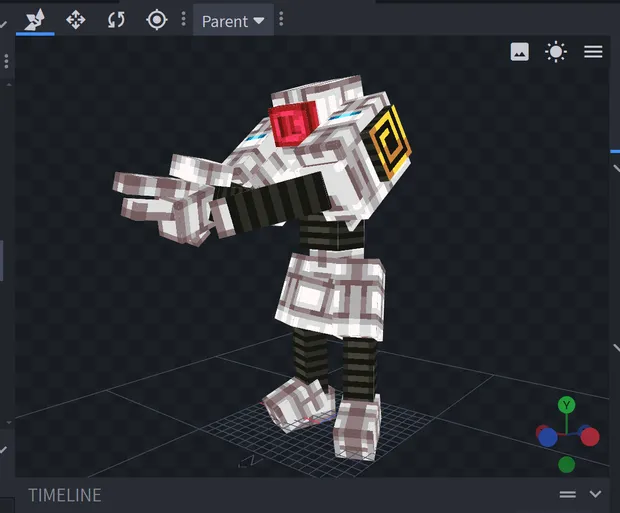Image resolution: width=620 pixels, height=513 pixels.
Task: Open the viewport hamburger menu
Action: click(x=593, y=52)
